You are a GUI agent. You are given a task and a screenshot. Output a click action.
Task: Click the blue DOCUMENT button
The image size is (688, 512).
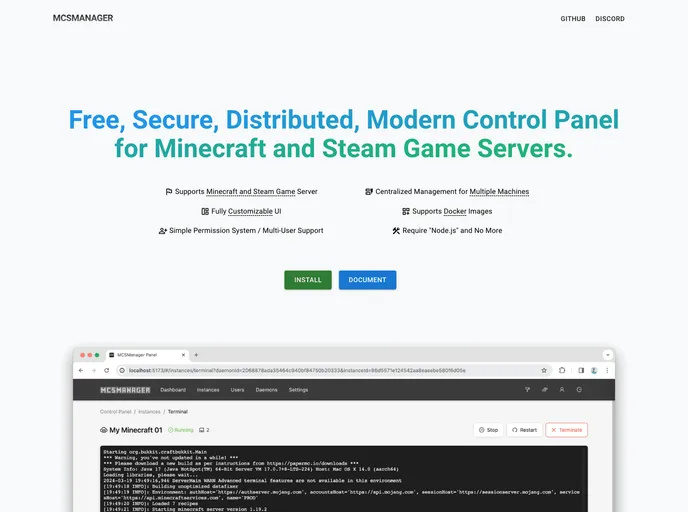[367, 280]
